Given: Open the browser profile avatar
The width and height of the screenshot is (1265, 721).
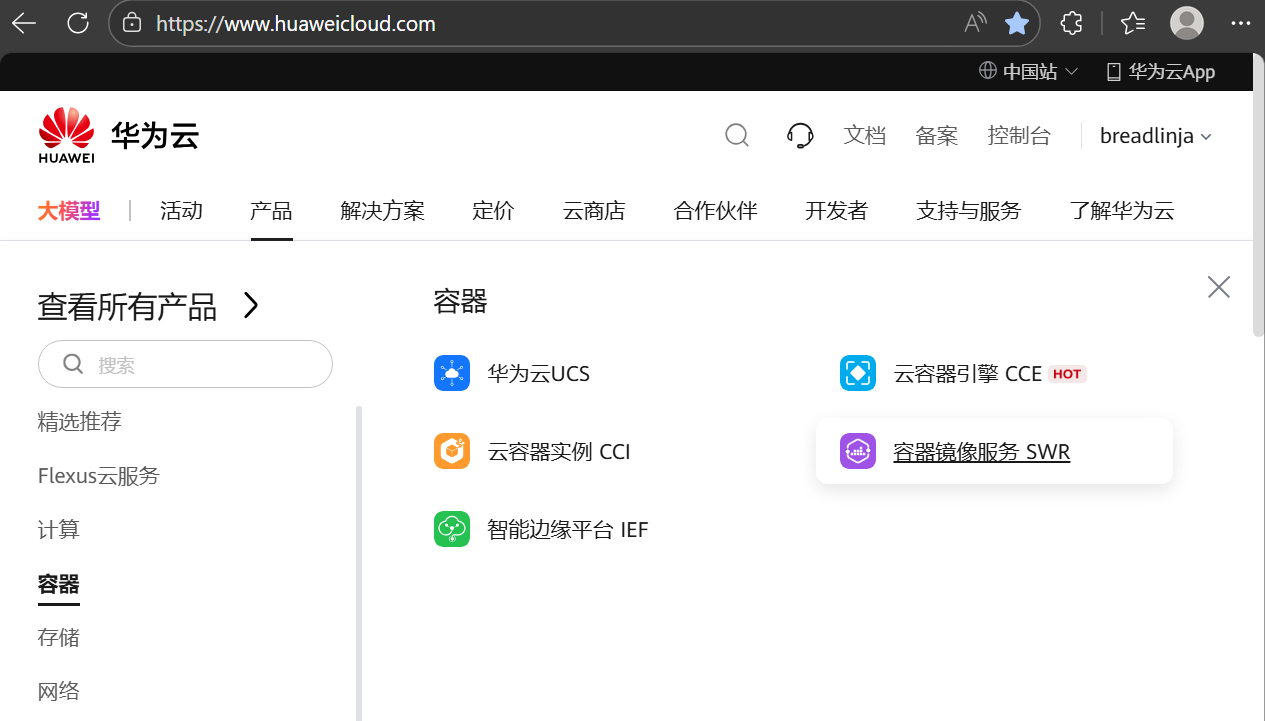Looking at the screenshot, I should (x=1187, y=23).
